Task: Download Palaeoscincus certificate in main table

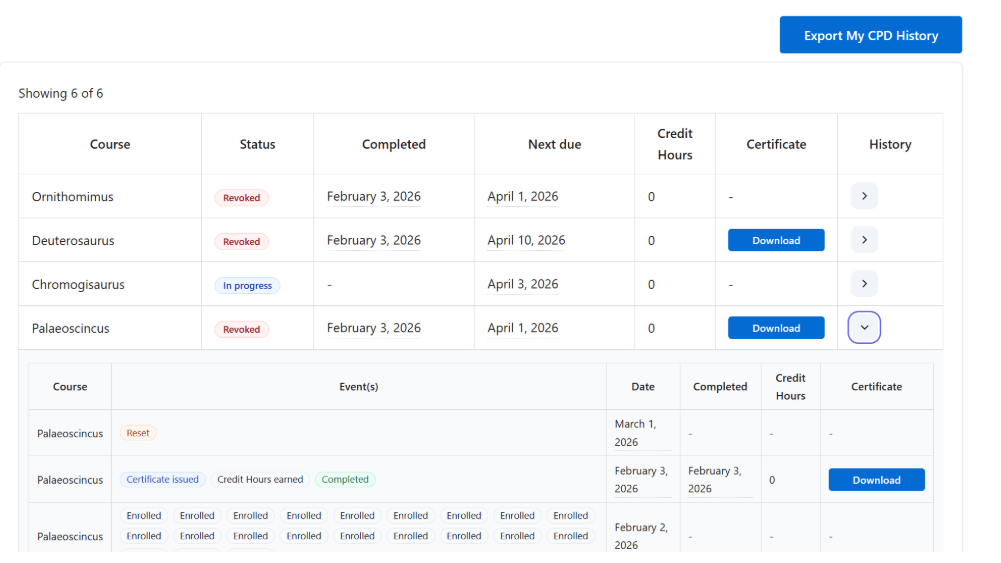Action: [776, 328]
